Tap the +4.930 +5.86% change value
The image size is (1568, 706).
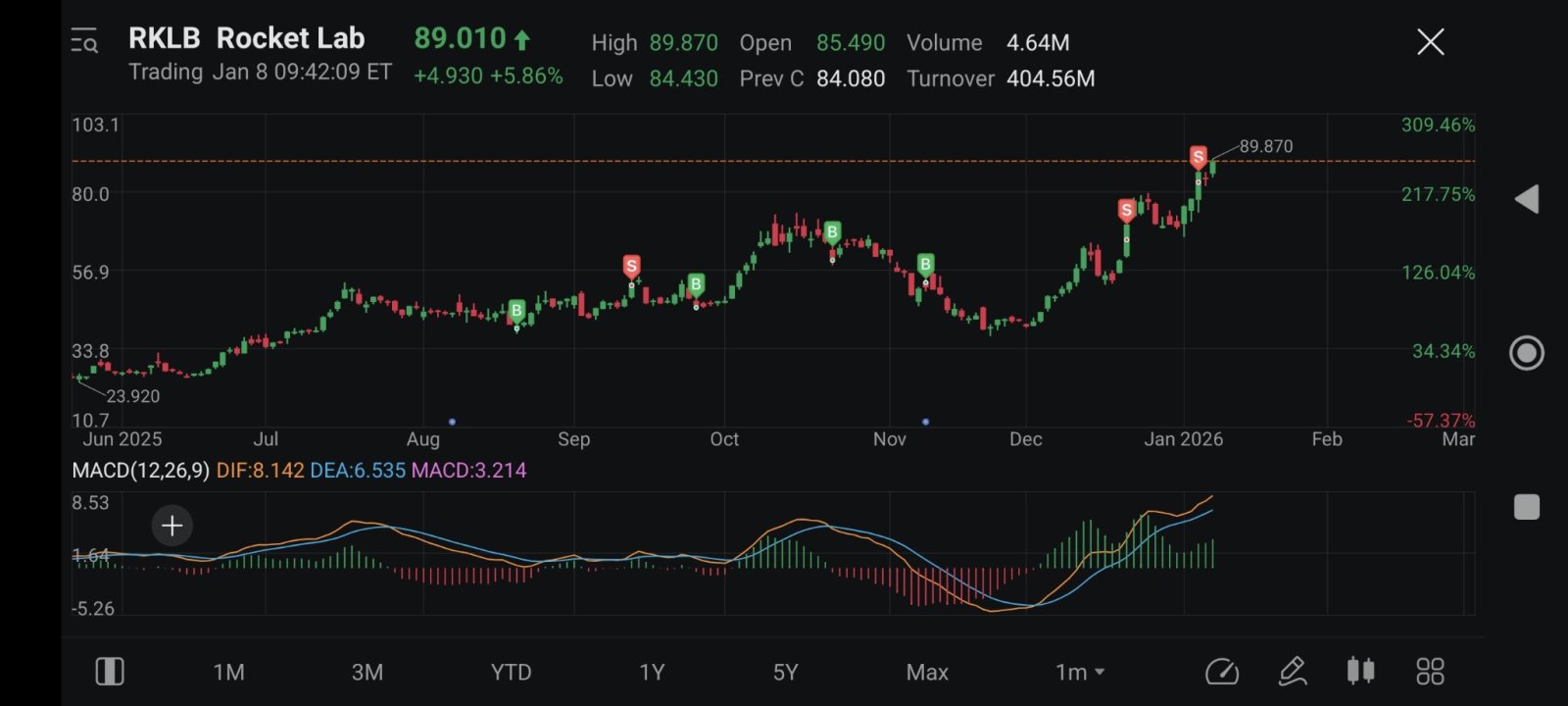488,76
